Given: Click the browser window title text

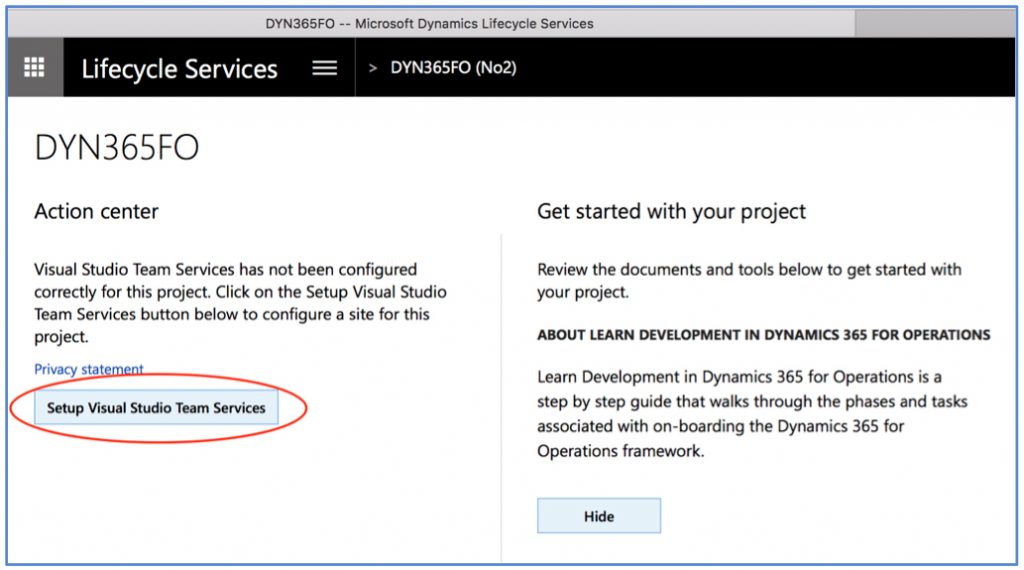Looking at the screenshot, I should (x=429, y=24).
